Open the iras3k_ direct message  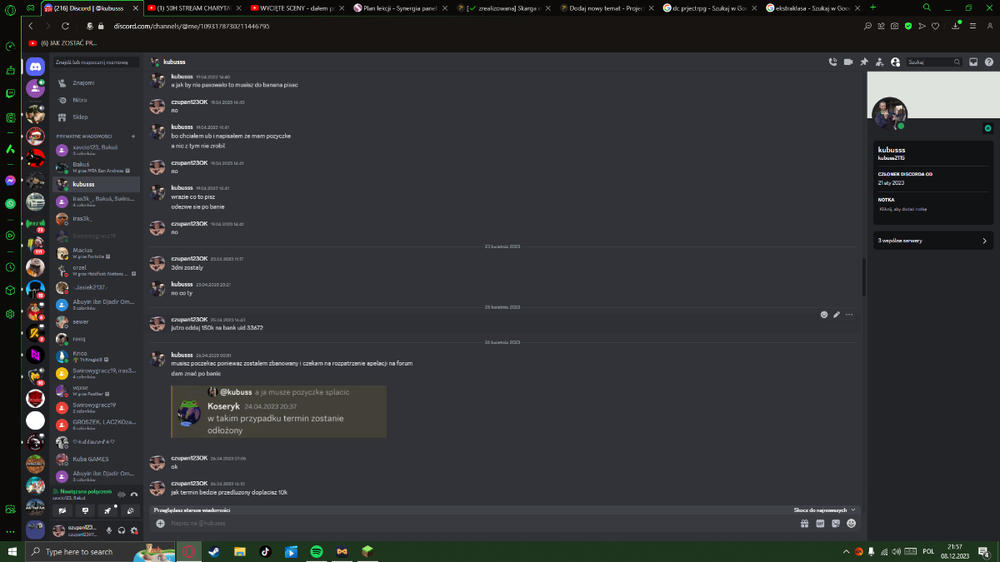point(96,219)
